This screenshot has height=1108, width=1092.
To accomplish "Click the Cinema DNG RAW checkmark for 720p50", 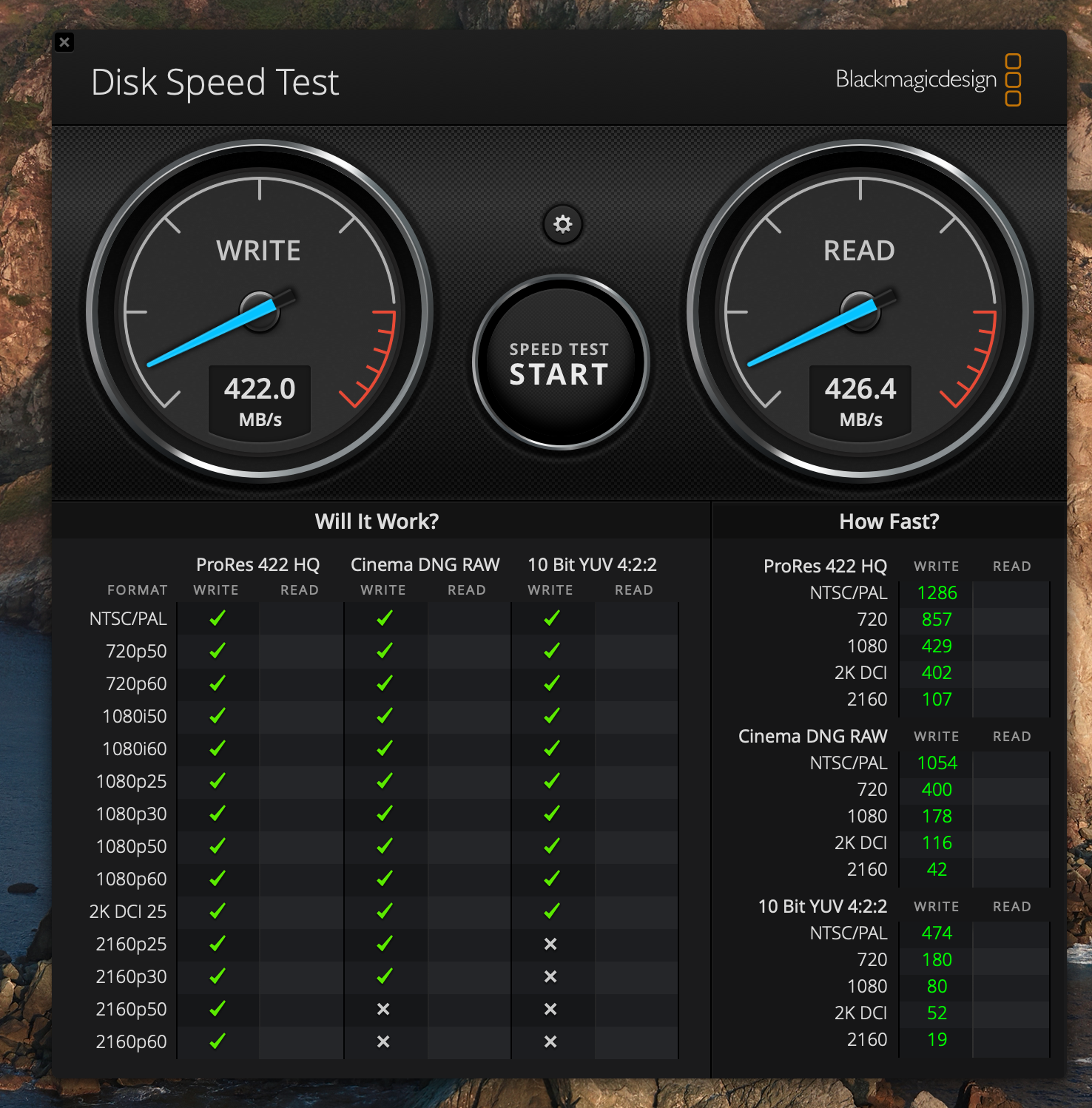I will (x=385, y=651).
